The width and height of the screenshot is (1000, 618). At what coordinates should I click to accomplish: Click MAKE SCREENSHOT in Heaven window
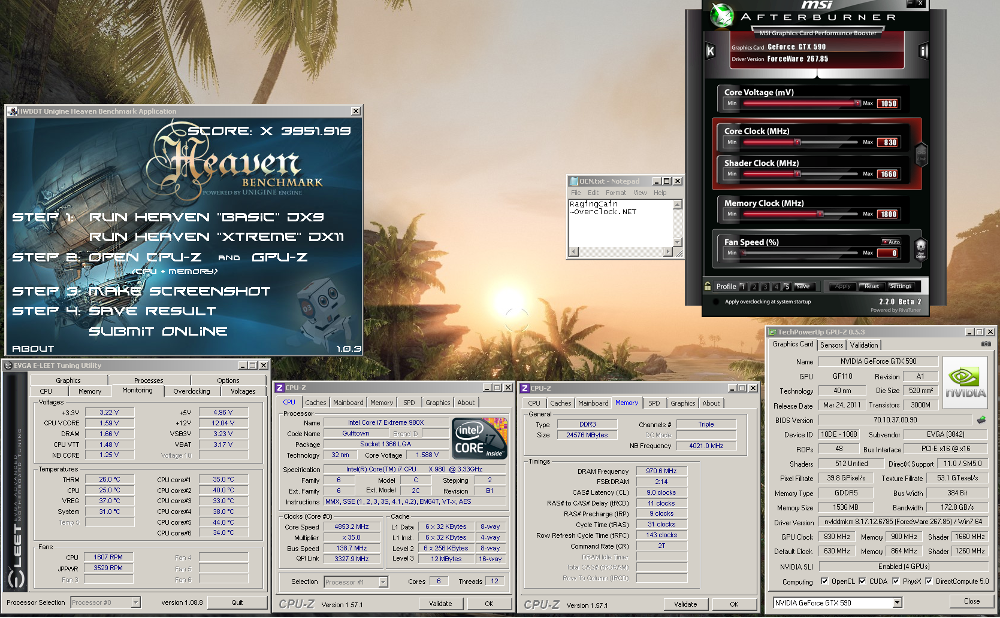[x=179, y=291]
